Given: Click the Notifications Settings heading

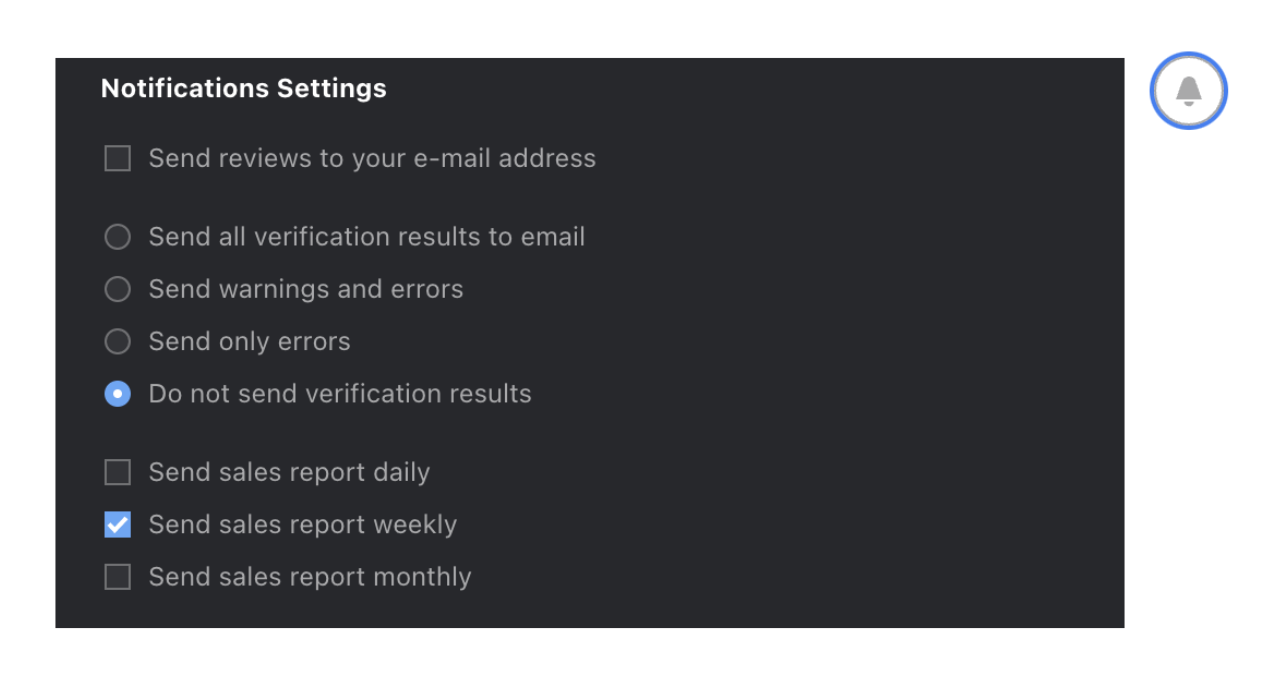Looking at the screenshot, I should pos(244,88).
